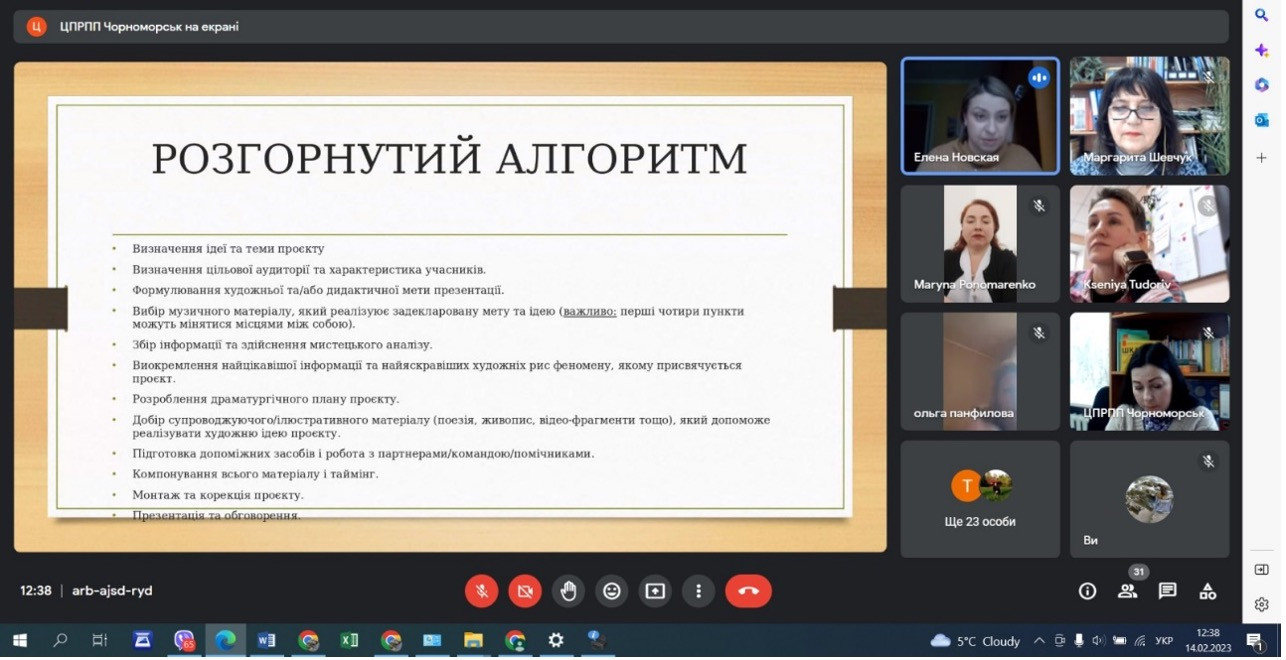Switch to Microsoft Edge on taskbar
Viewport: 1286px width, 660px height.
225,641
